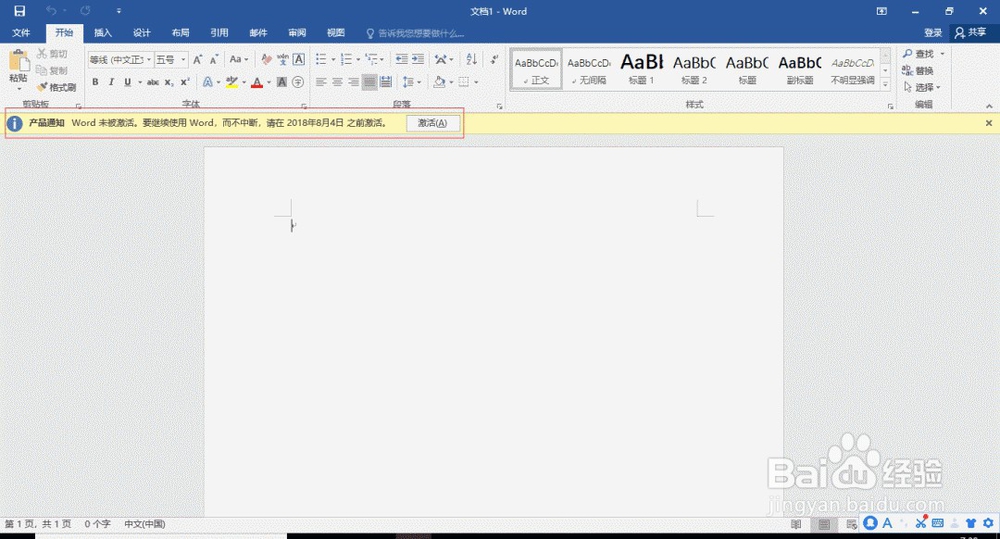Justify paragraph text
The width and height of the screenshot is (1000, 539).
(x=369, y=82)
